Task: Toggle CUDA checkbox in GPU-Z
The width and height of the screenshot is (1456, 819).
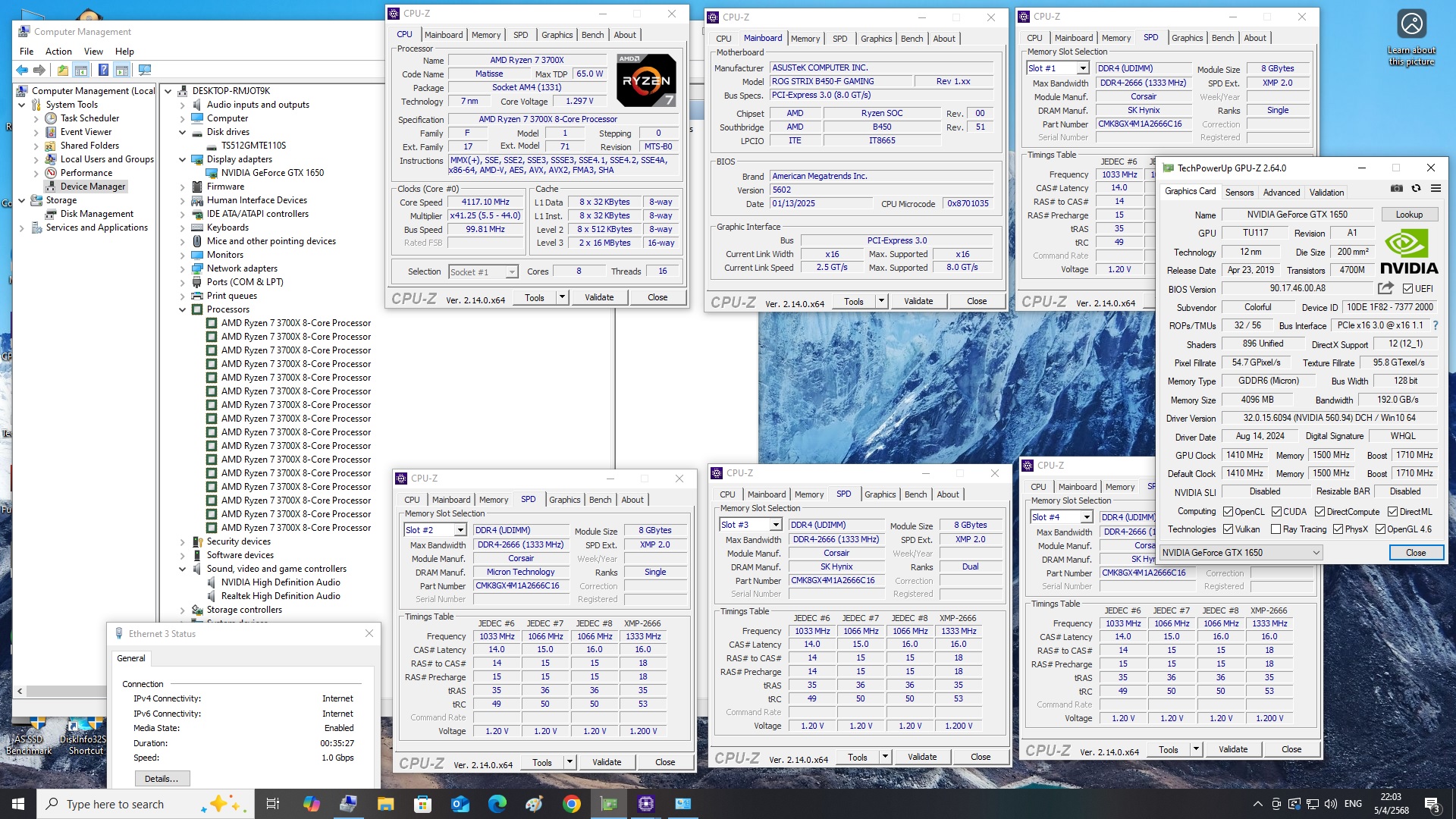Action: coord(1276,512)
